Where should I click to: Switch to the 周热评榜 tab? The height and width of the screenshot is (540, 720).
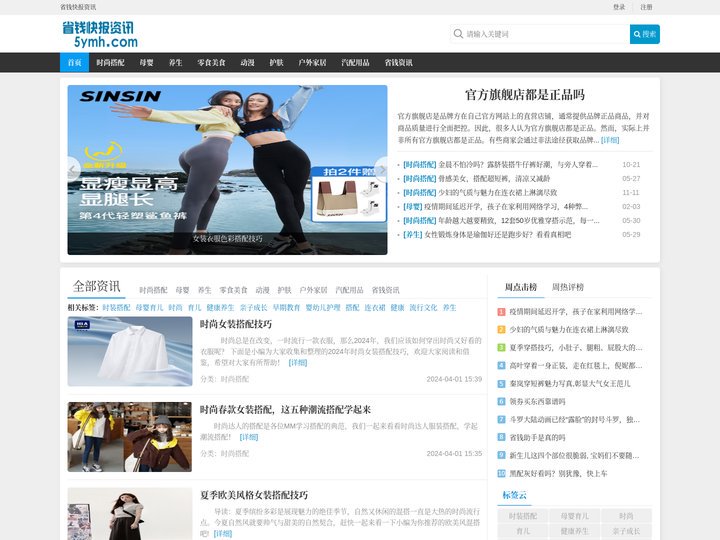(568, 287)
